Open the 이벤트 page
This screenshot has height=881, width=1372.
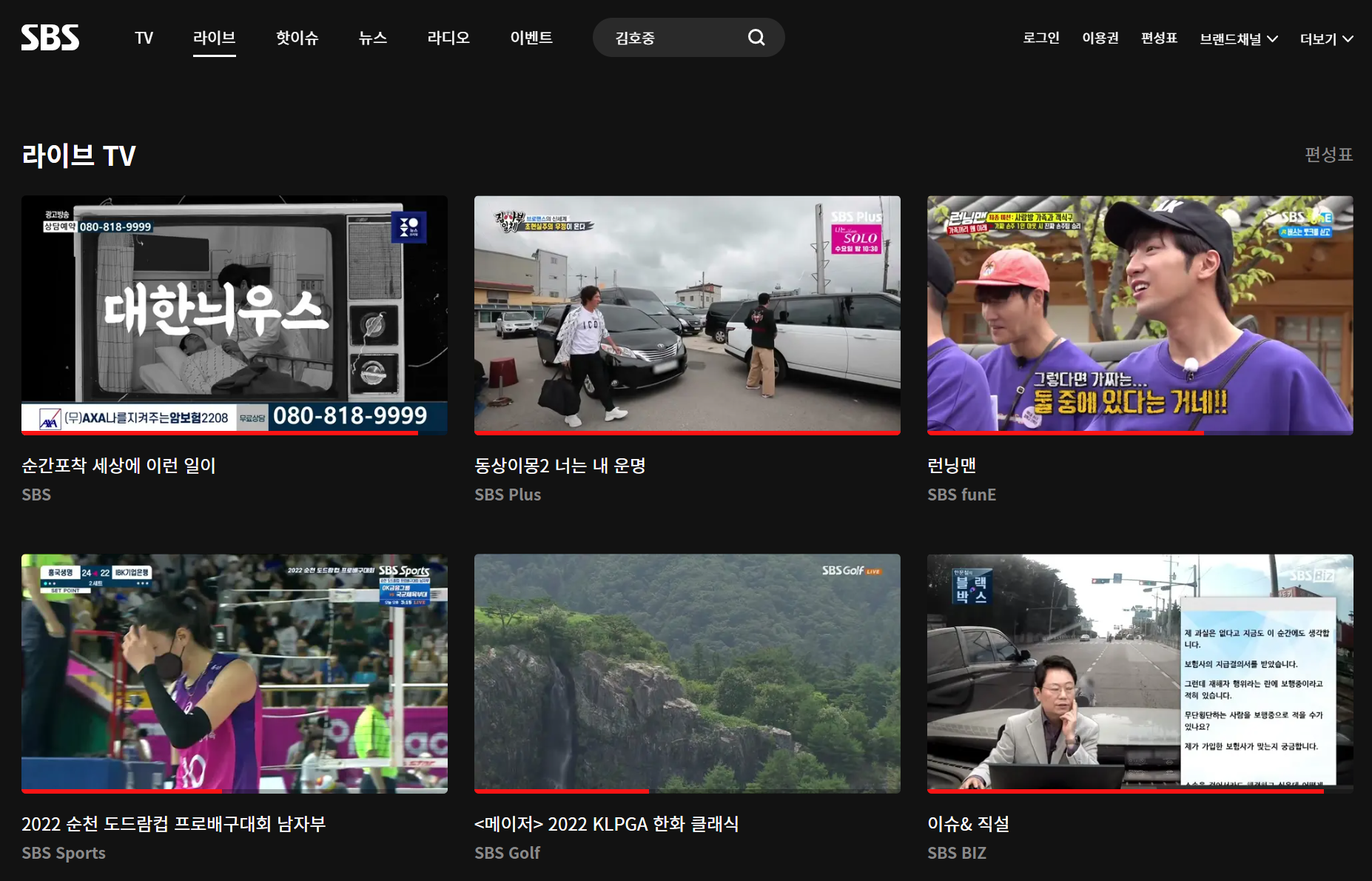point(531,38)
